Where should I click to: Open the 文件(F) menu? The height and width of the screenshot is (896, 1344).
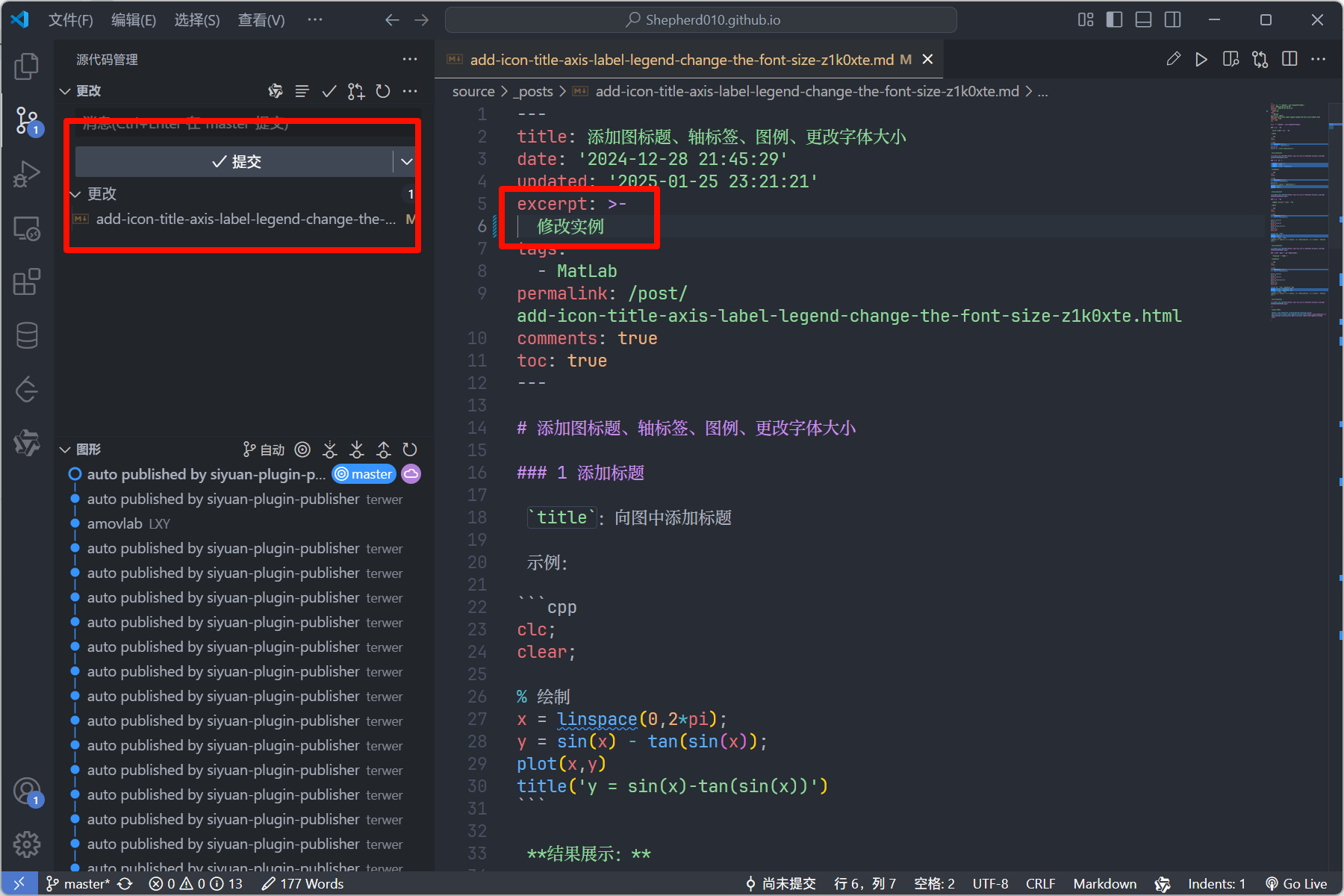(x=70, y=20)
